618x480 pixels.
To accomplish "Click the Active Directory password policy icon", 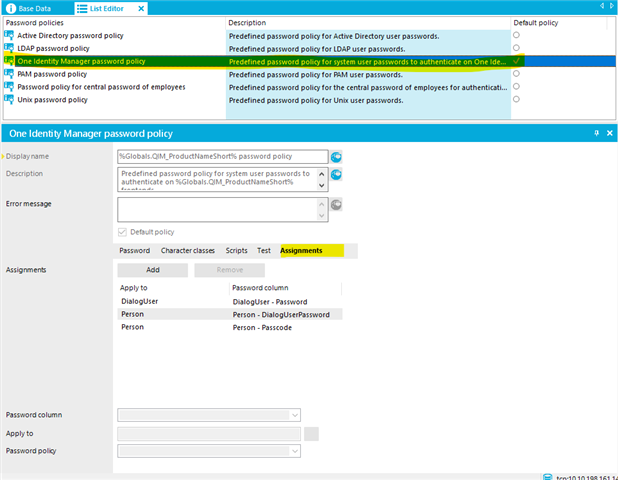I will click(9, 35).
